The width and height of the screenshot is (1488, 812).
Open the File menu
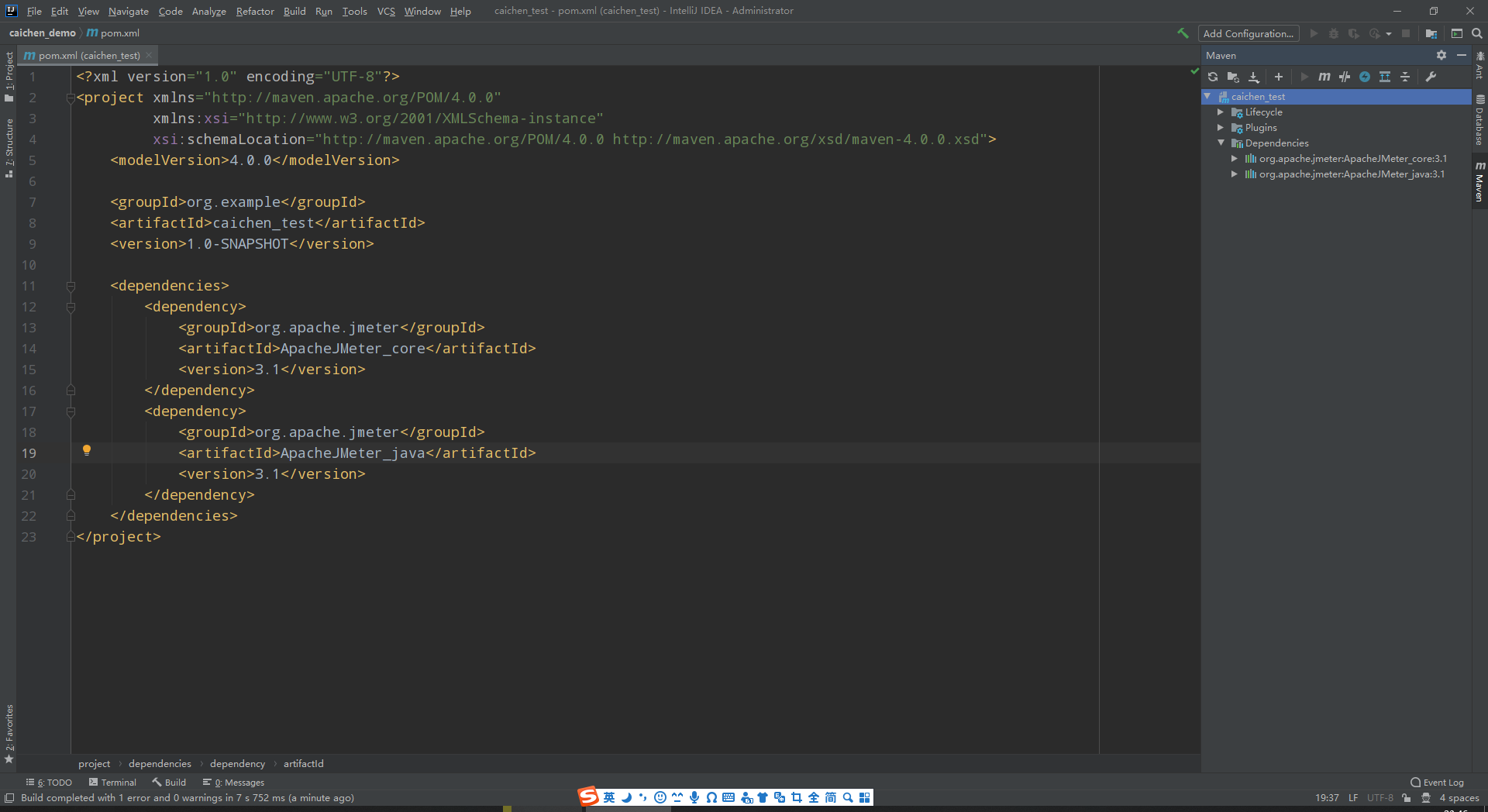(34, 11)
